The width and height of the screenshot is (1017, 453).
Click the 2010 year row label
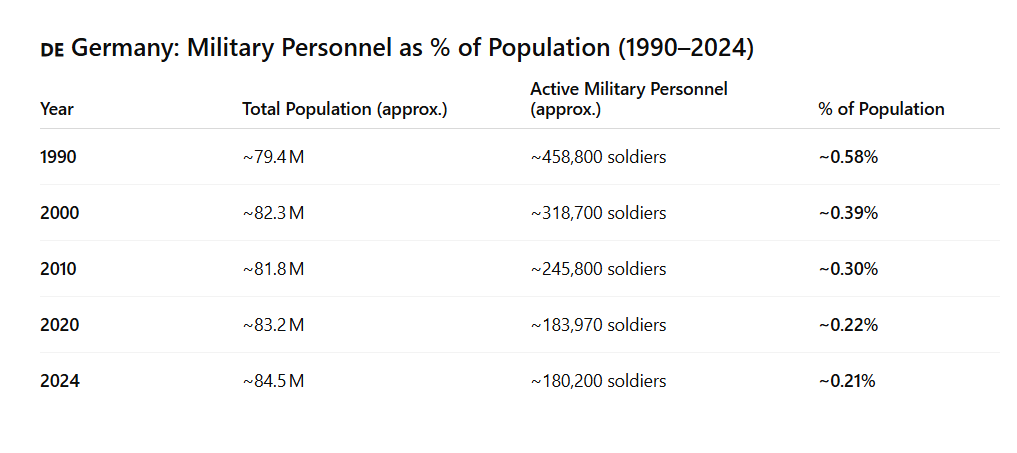59,269
